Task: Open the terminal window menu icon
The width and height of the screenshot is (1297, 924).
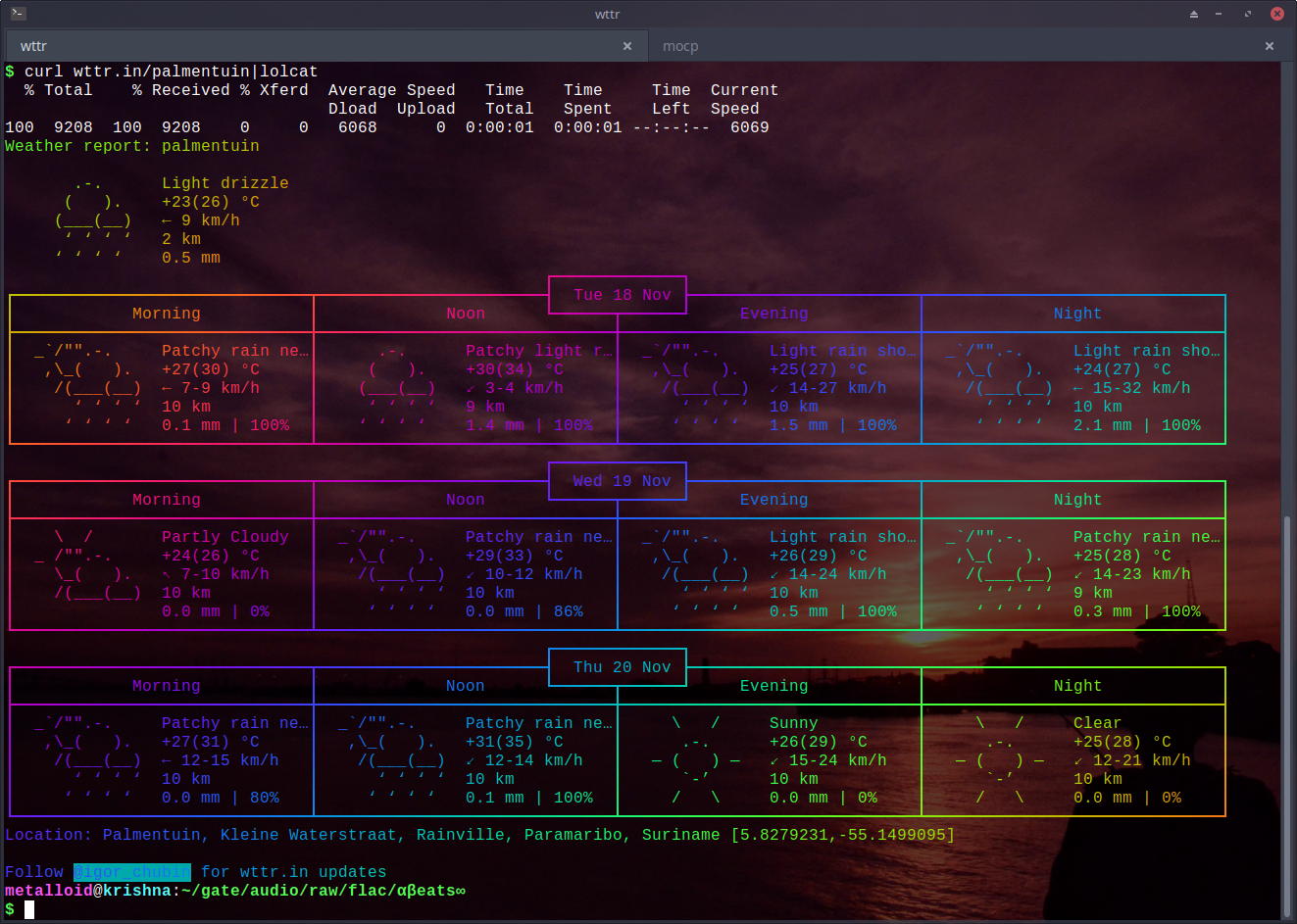Action: click(x=18, y=14)
